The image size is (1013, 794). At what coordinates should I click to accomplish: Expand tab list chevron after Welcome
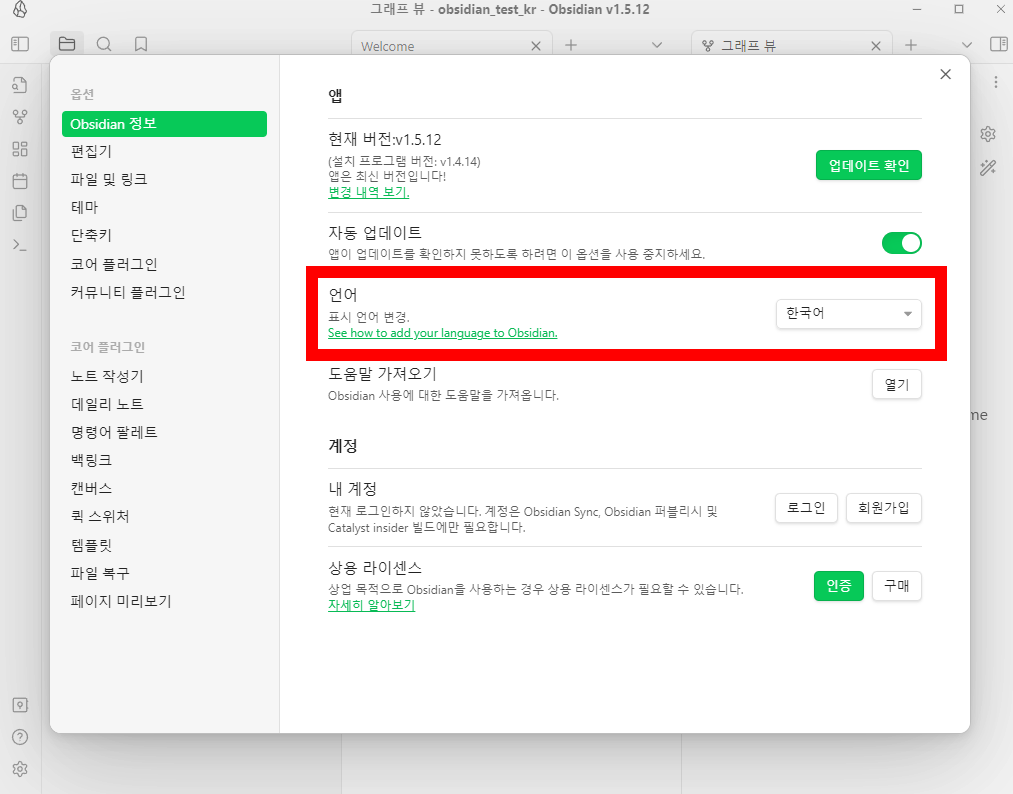click(657, 45)
